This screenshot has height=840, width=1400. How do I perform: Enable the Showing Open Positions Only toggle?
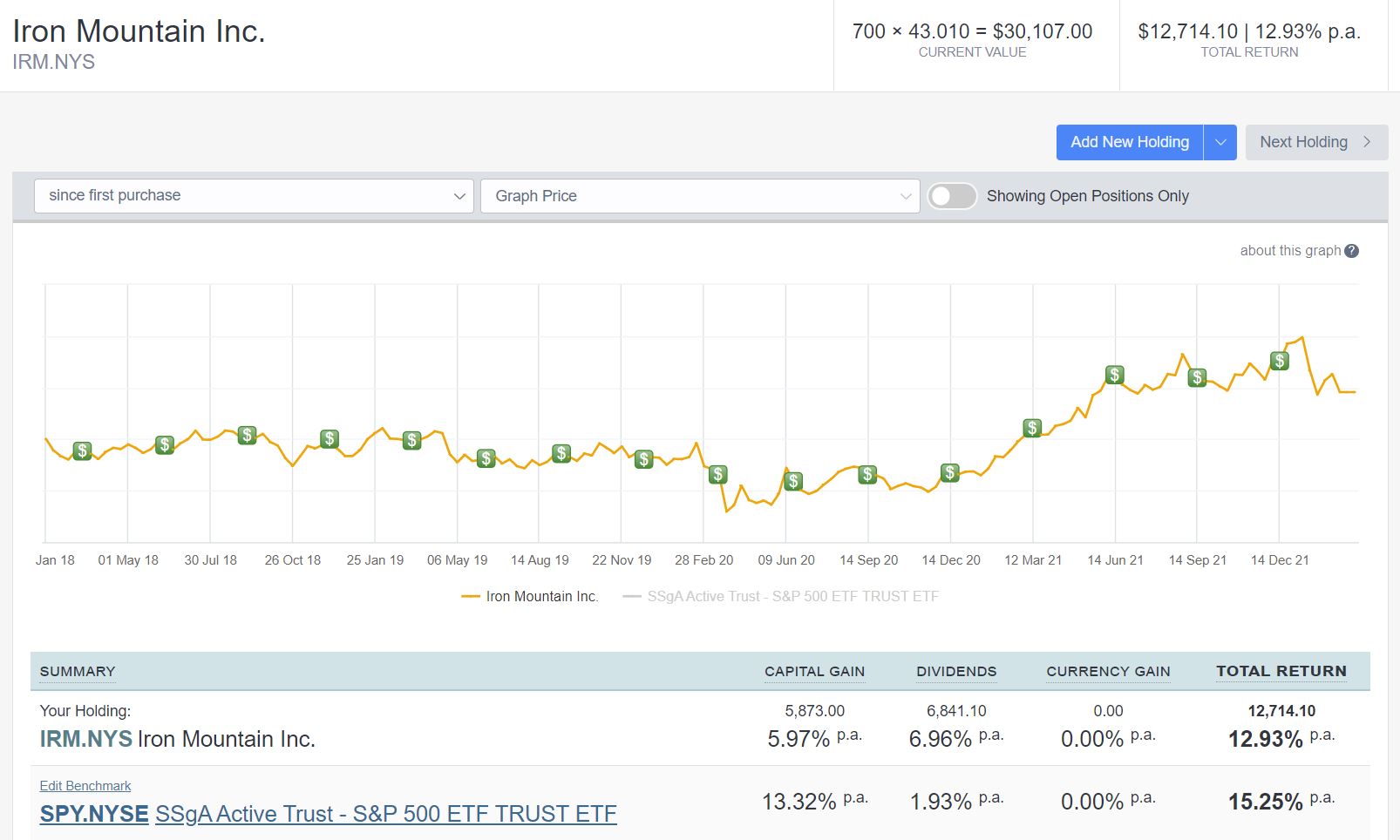(952, 196)
